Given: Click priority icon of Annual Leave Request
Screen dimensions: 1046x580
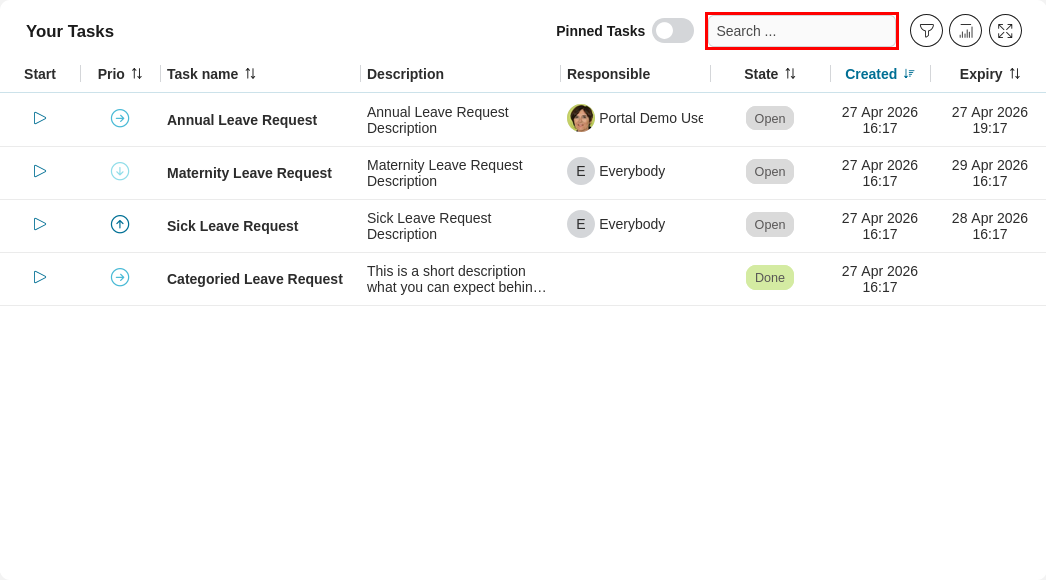Looking at the screenshot, I should 120,118.
